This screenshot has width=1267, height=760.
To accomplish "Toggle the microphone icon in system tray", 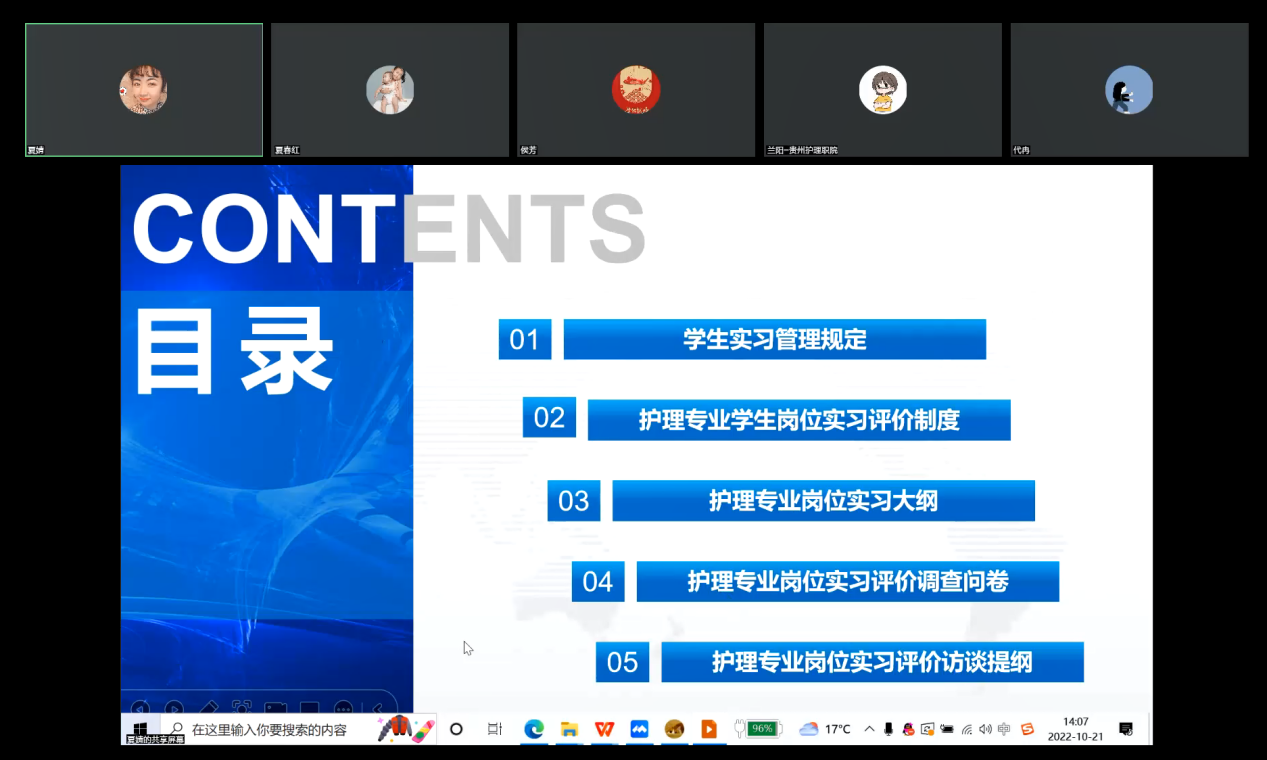I will tap(888, 729).
